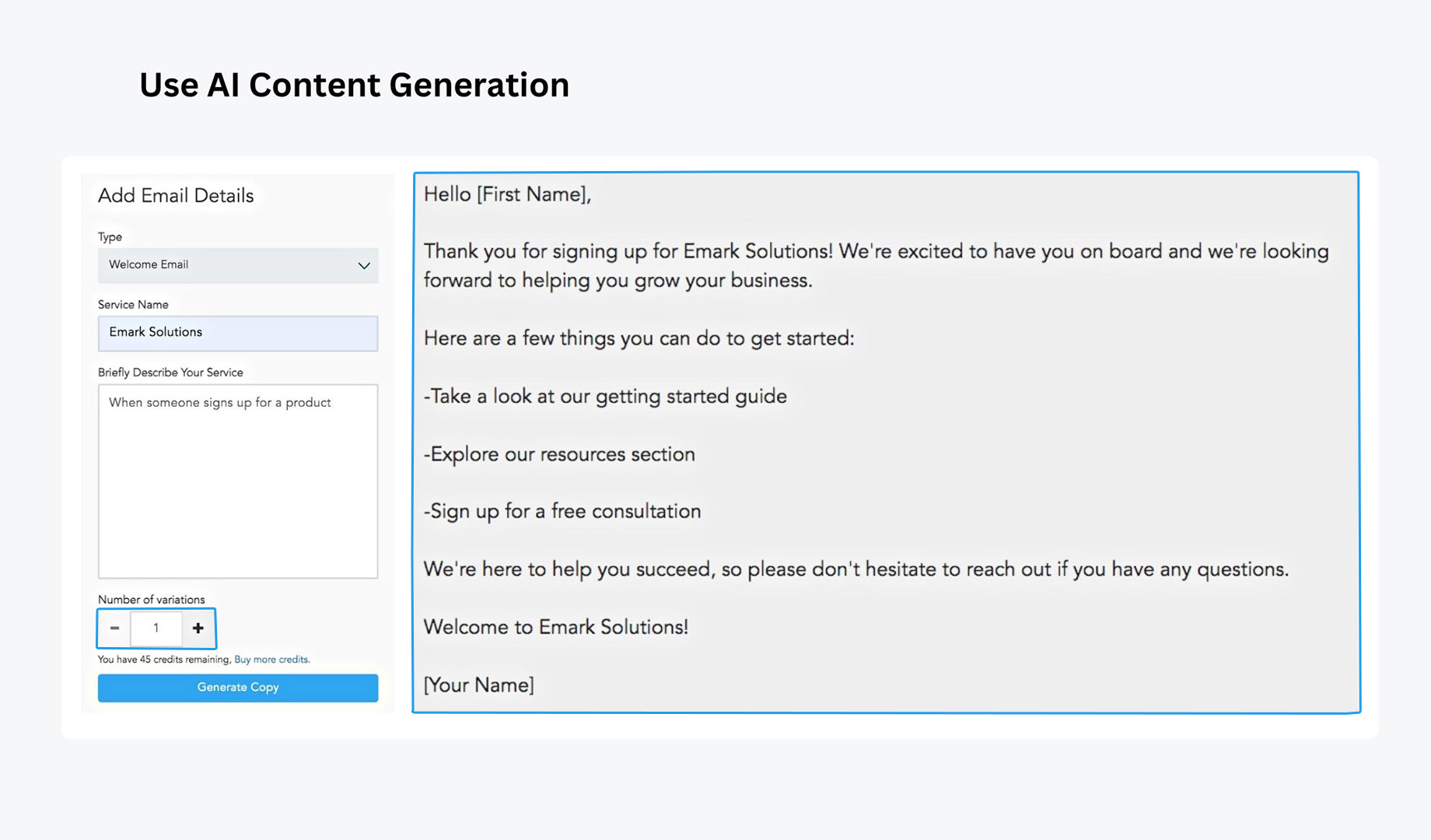Click the 'Use AI Content Generation' title
The width and height of the screenshot is (1431, 840).
click(354, 85)
